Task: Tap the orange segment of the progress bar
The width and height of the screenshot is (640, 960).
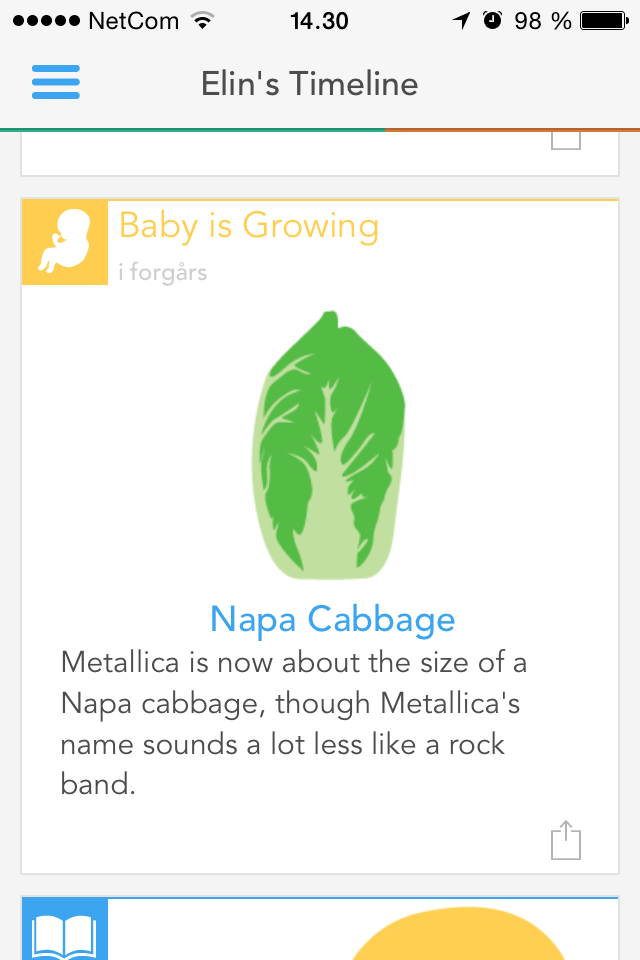Action: coord(512,129)
